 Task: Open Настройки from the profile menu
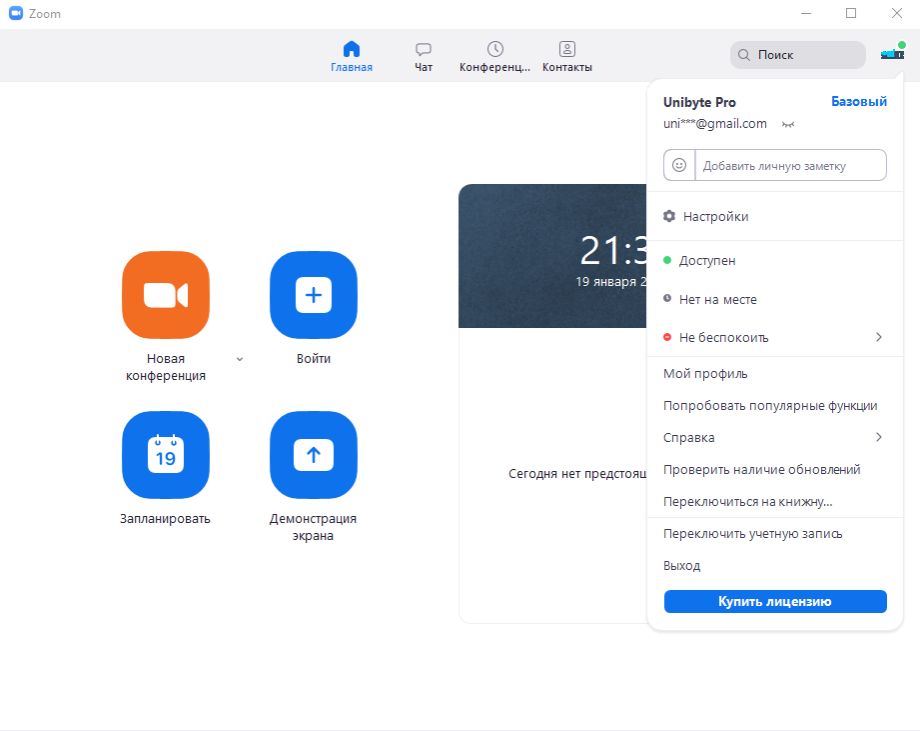click(x=774, y=216)
